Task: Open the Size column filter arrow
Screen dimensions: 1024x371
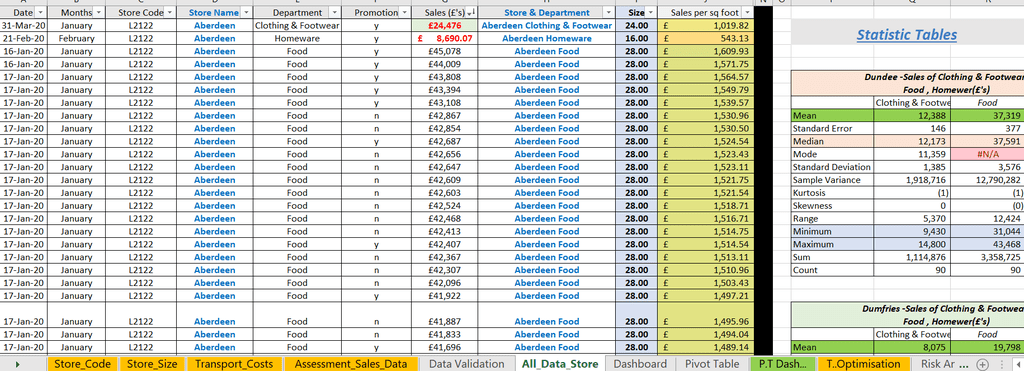Action: 651,12
